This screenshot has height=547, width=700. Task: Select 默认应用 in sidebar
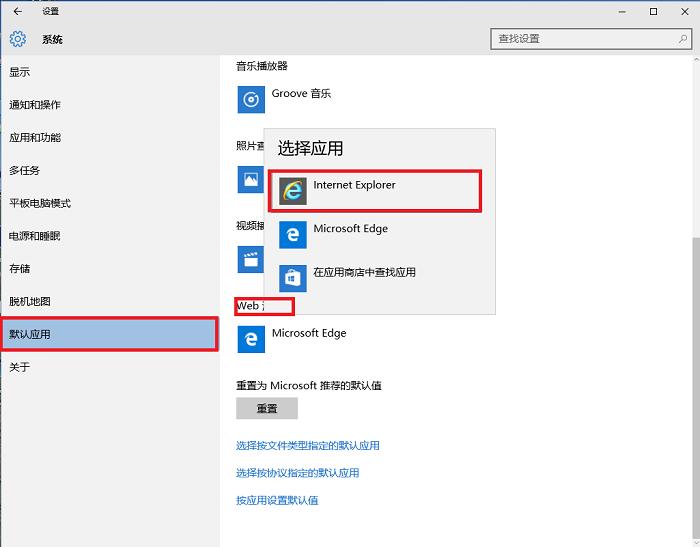pyautogui.click(x=109, y=334)
